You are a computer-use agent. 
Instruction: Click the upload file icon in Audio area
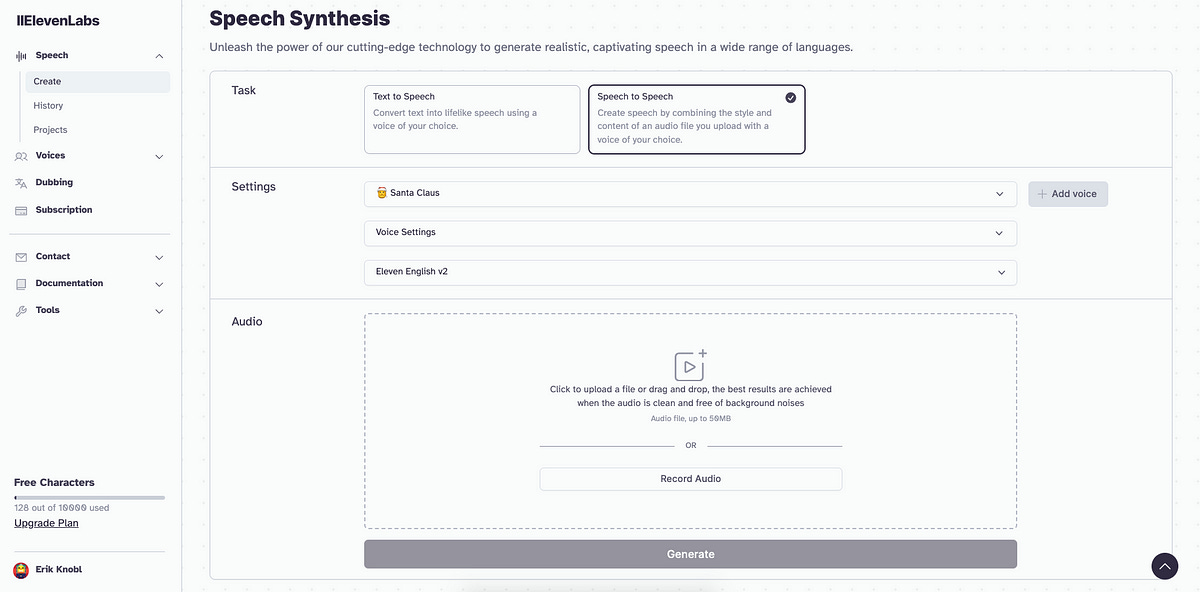(x=690, y=365)
